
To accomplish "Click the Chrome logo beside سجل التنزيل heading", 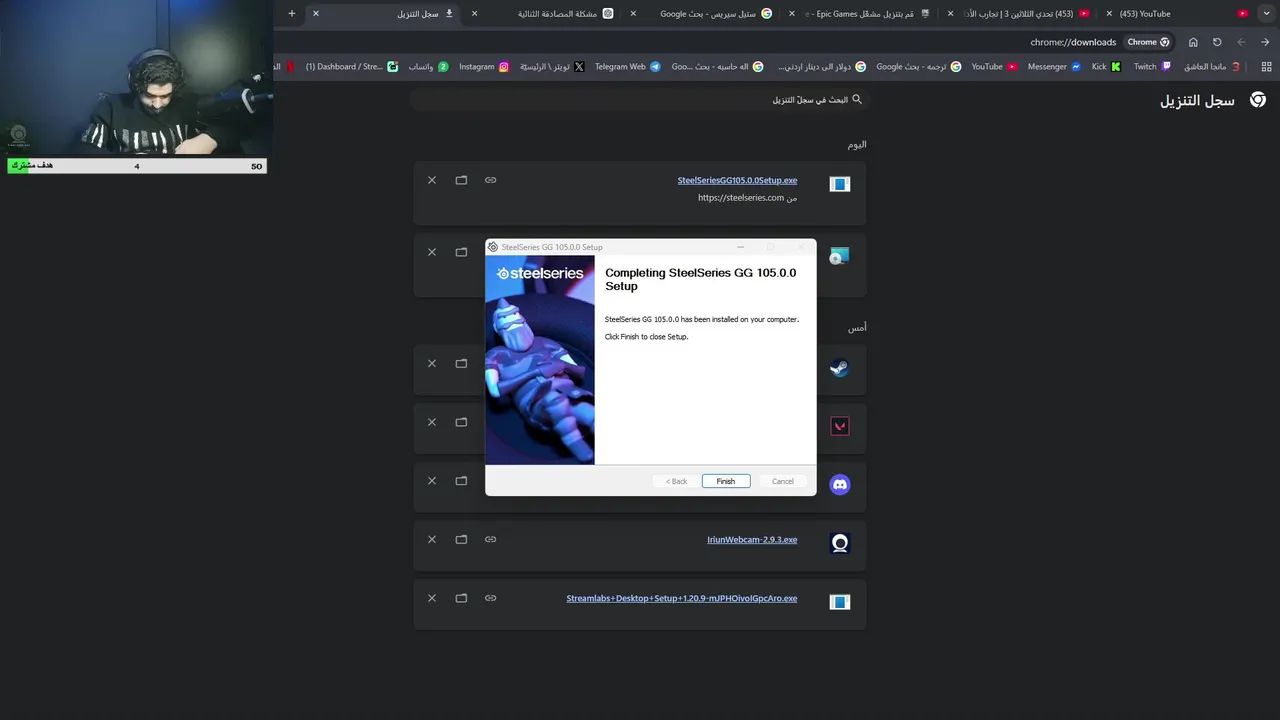I will point(1258,100).
